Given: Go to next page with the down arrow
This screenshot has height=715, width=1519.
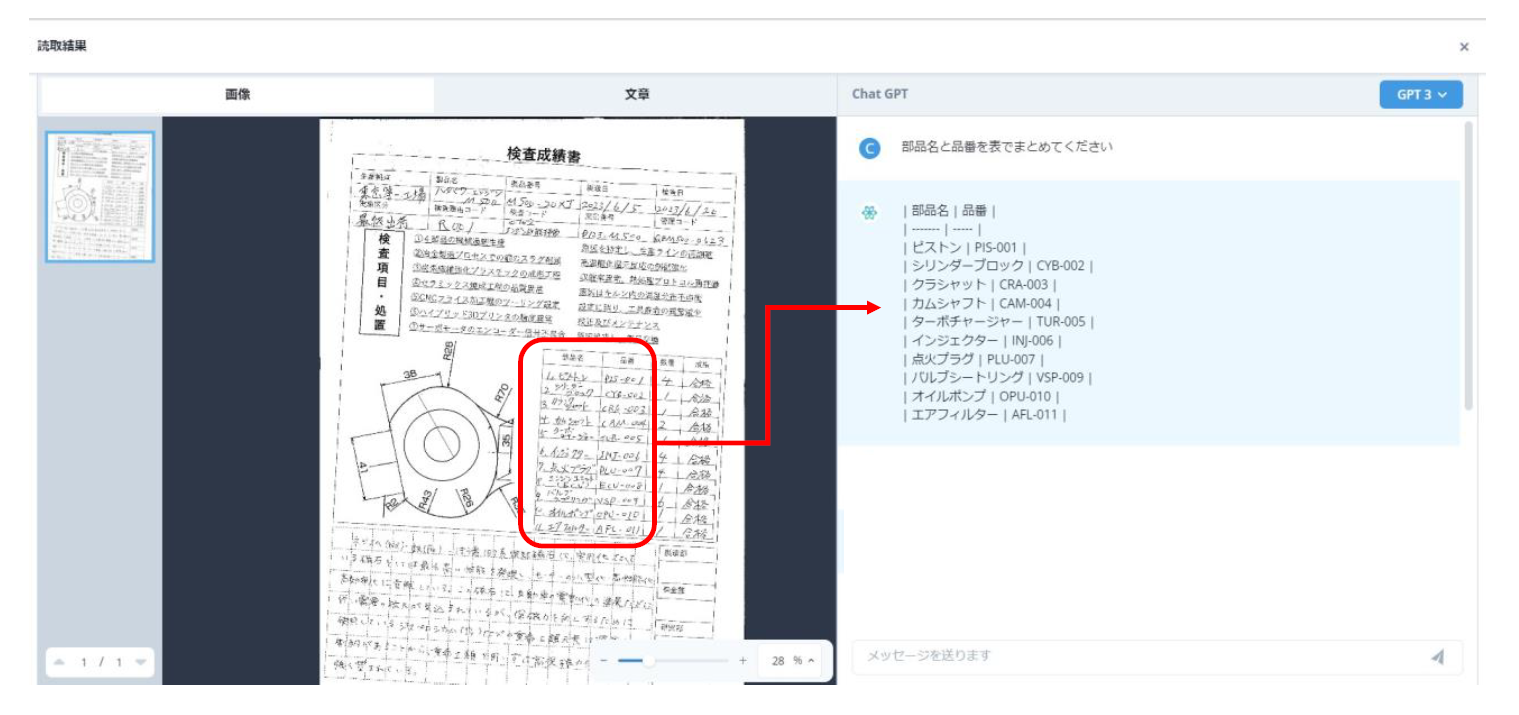Looking at the screenshot, I should pos(137,660).
